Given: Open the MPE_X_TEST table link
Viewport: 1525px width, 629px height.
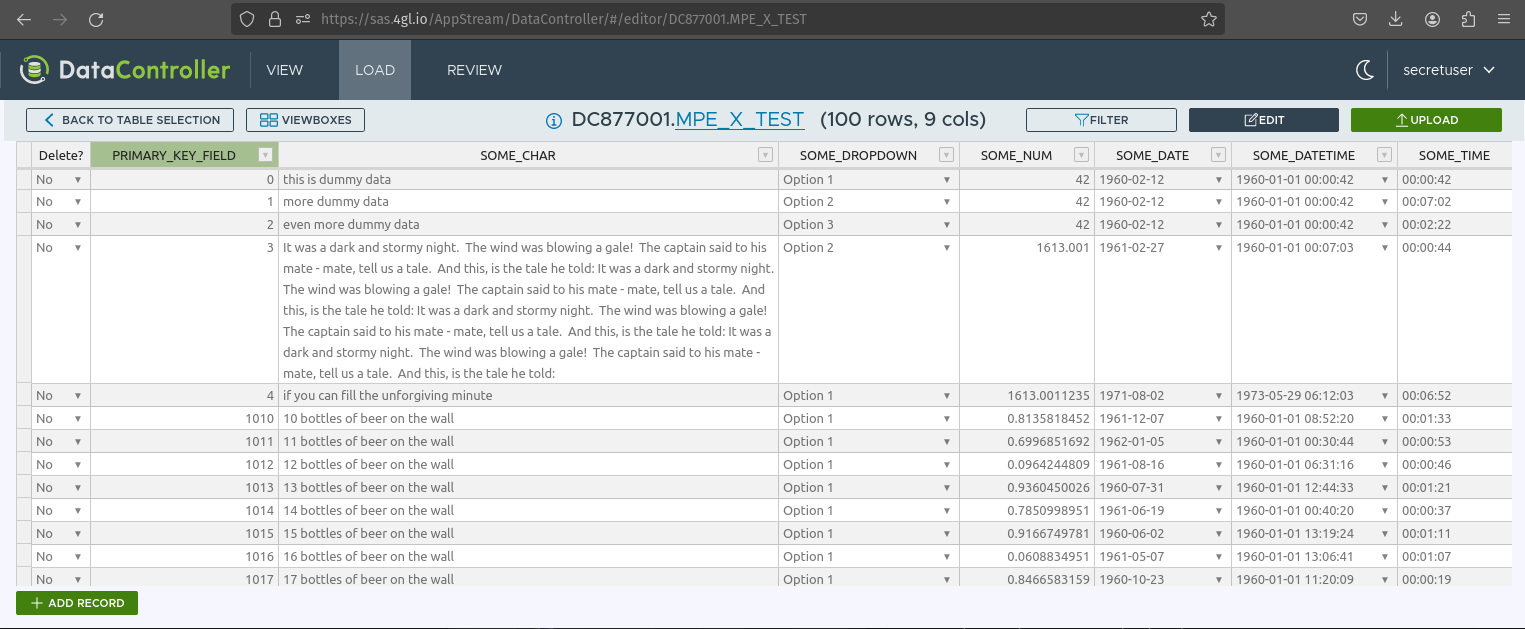Looking at the screenshot, I should coord(740,120).
